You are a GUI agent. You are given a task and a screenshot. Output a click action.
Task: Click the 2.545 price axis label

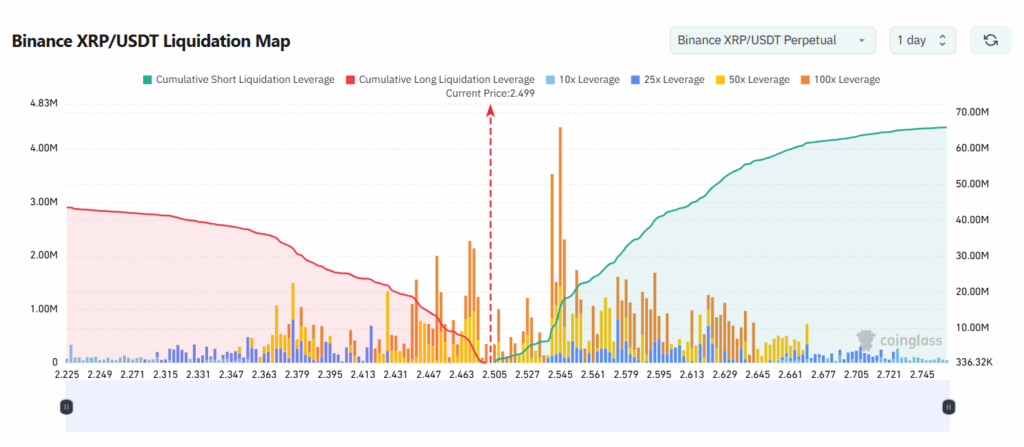click(561, 375)
